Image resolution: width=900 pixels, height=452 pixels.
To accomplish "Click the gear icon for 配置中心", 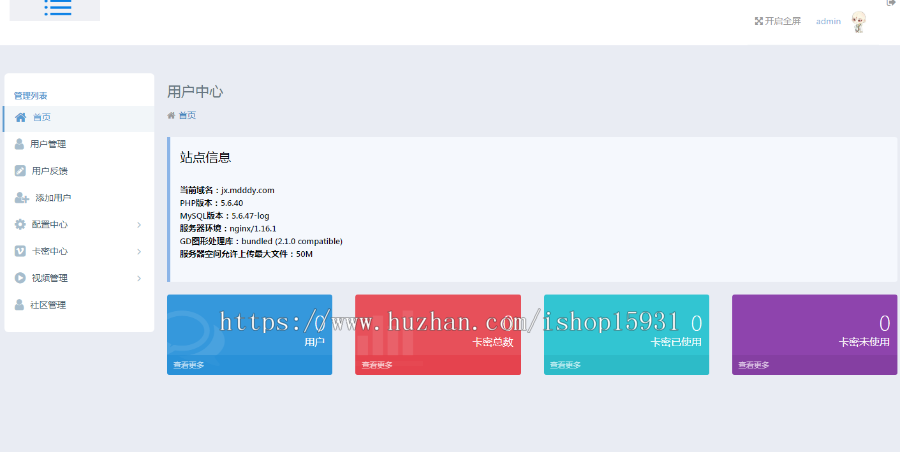I will click(20, 225).
